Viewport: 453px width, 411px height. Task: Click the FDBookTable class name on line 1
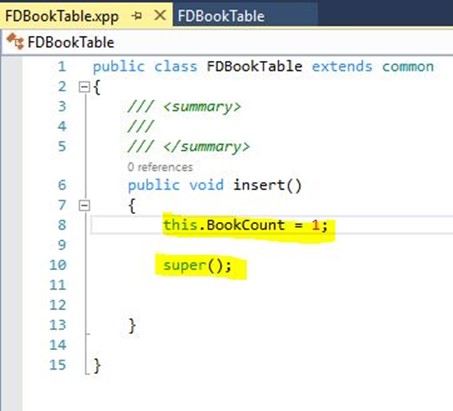click(x=254, y=66)
